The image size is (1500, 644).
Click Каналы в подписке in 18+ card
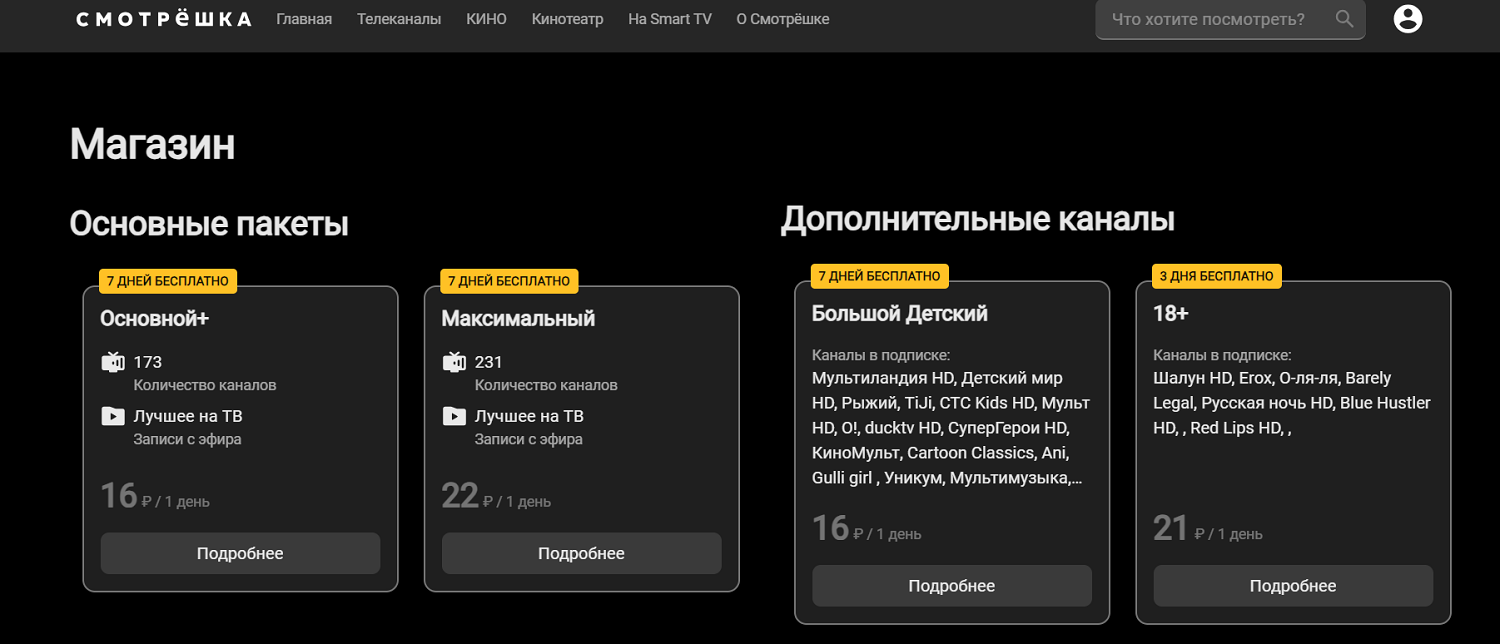click(1222, 355)
